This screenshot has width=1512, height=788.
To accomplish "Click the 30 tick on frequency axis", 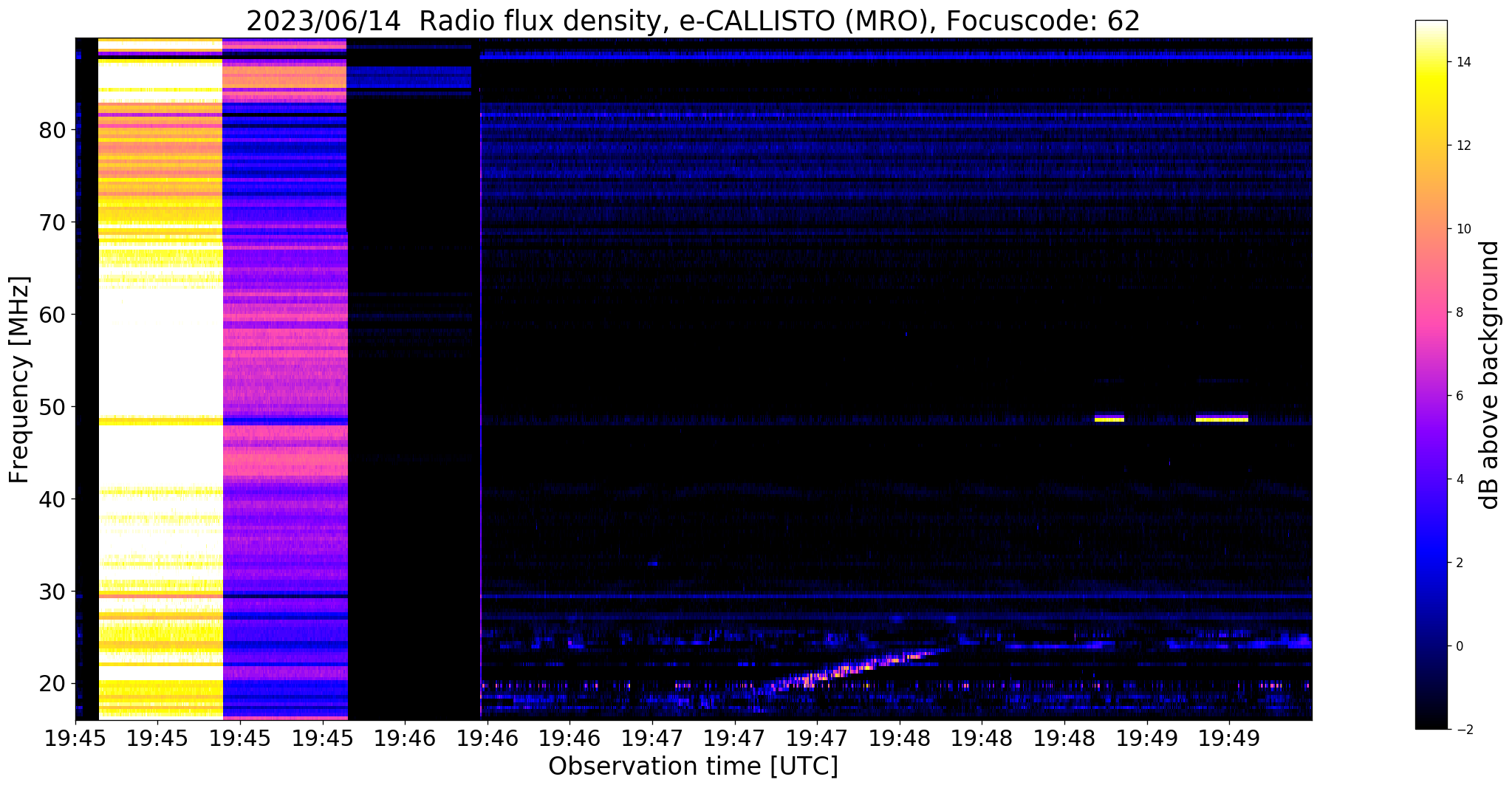I will click(52, 592).
